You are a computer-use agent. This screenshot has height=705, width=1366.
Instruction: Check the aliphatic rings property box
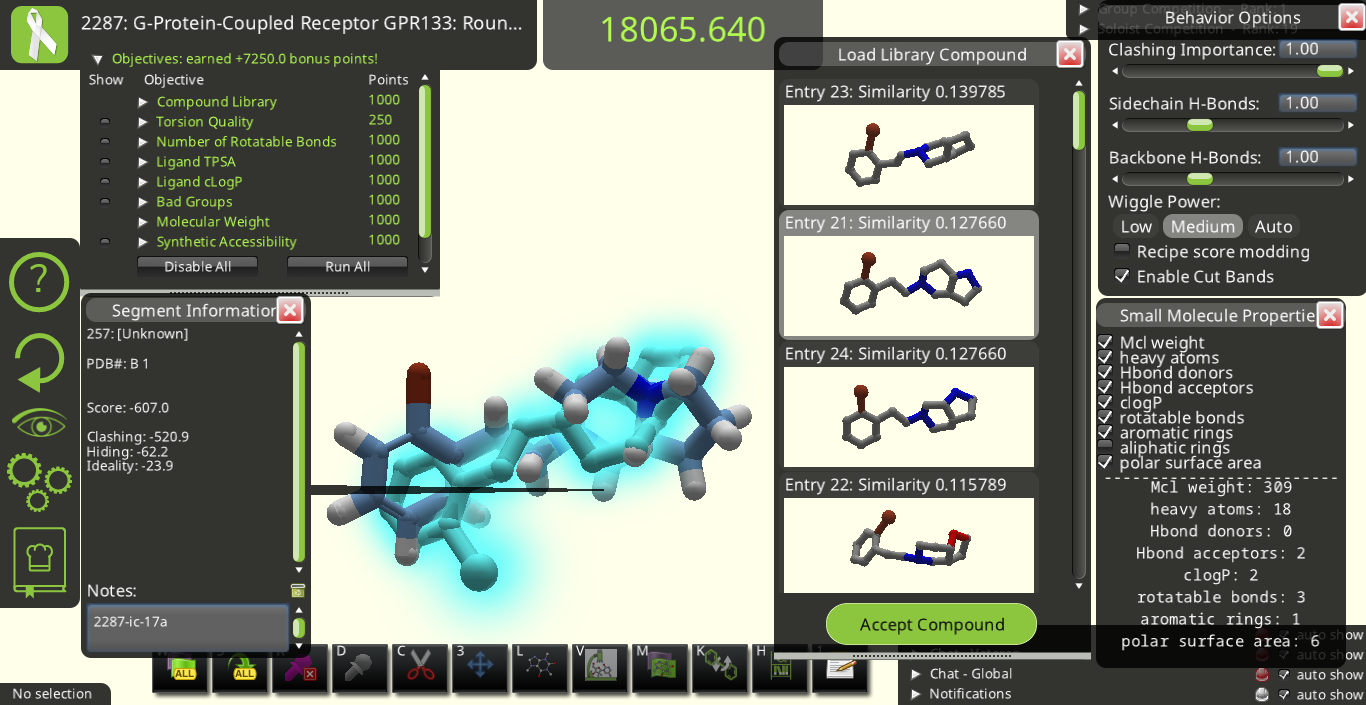pos(1105,448)
